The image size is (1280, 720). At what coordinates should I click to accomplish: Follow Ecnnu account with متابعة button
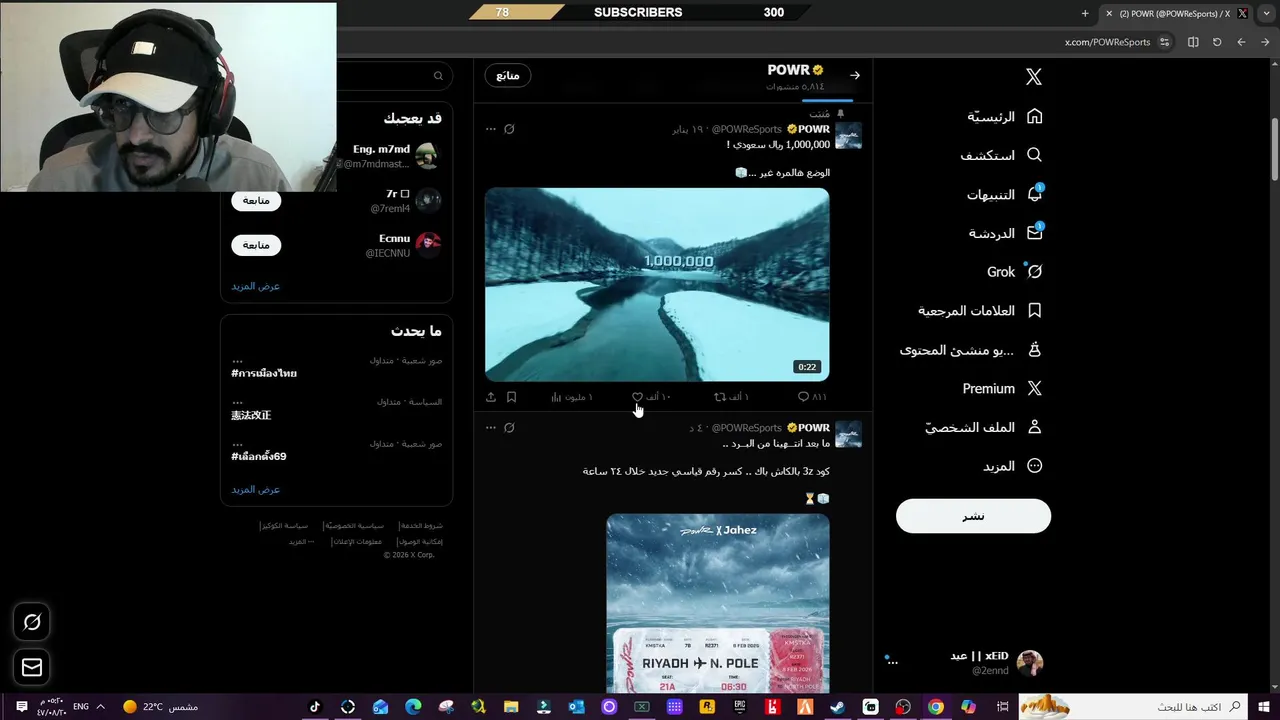click(x=256, y=245)
